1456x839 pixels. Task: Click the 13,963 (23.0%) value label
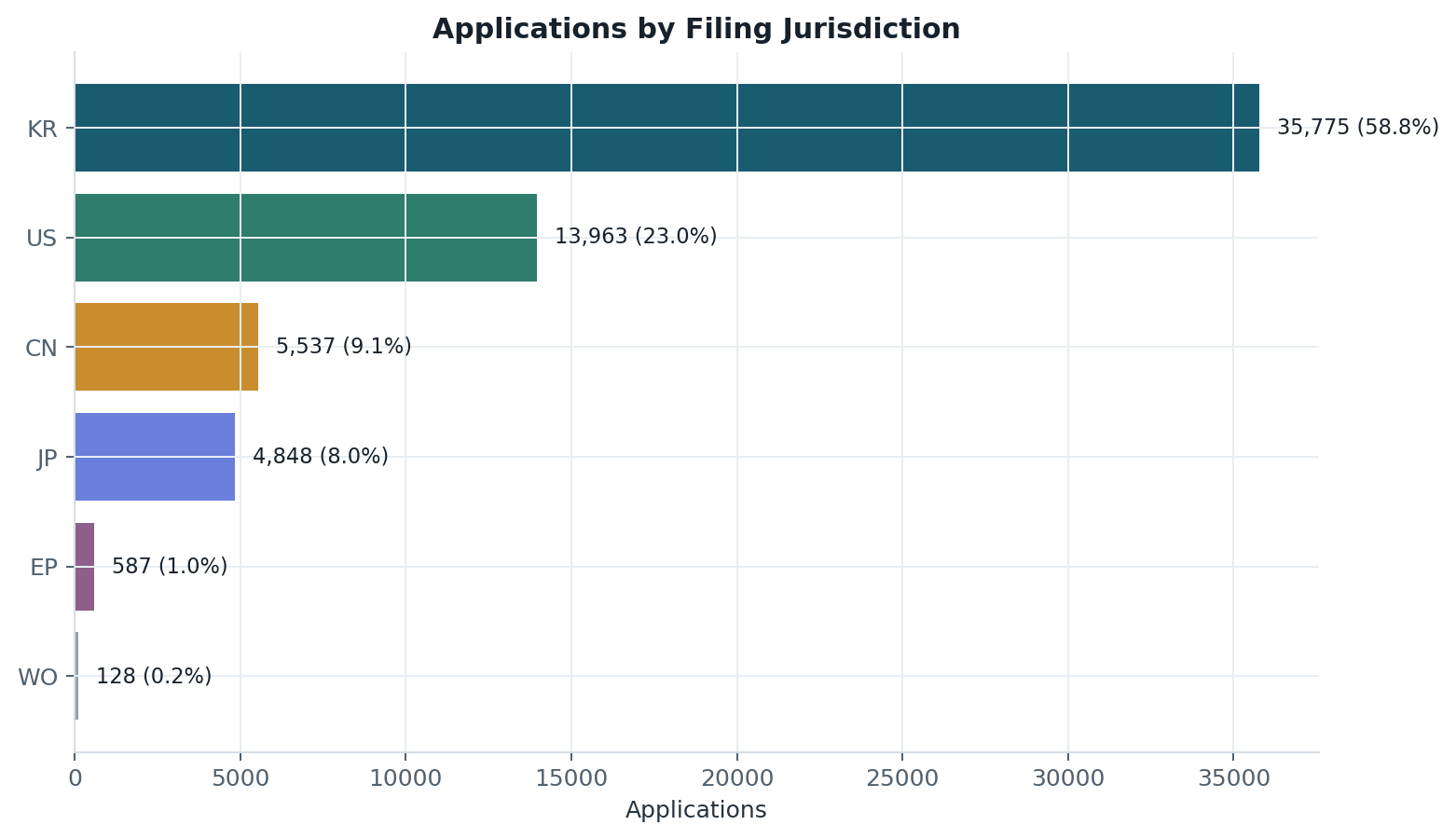click(x=636, y=237)
